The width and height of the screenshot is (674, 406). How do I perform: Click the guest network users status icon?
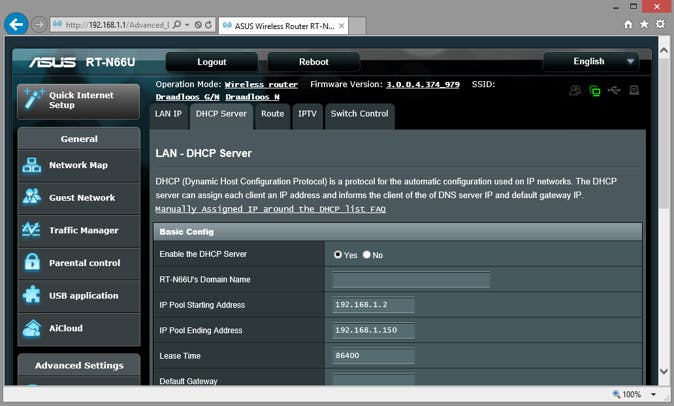(x=575, y=90)
